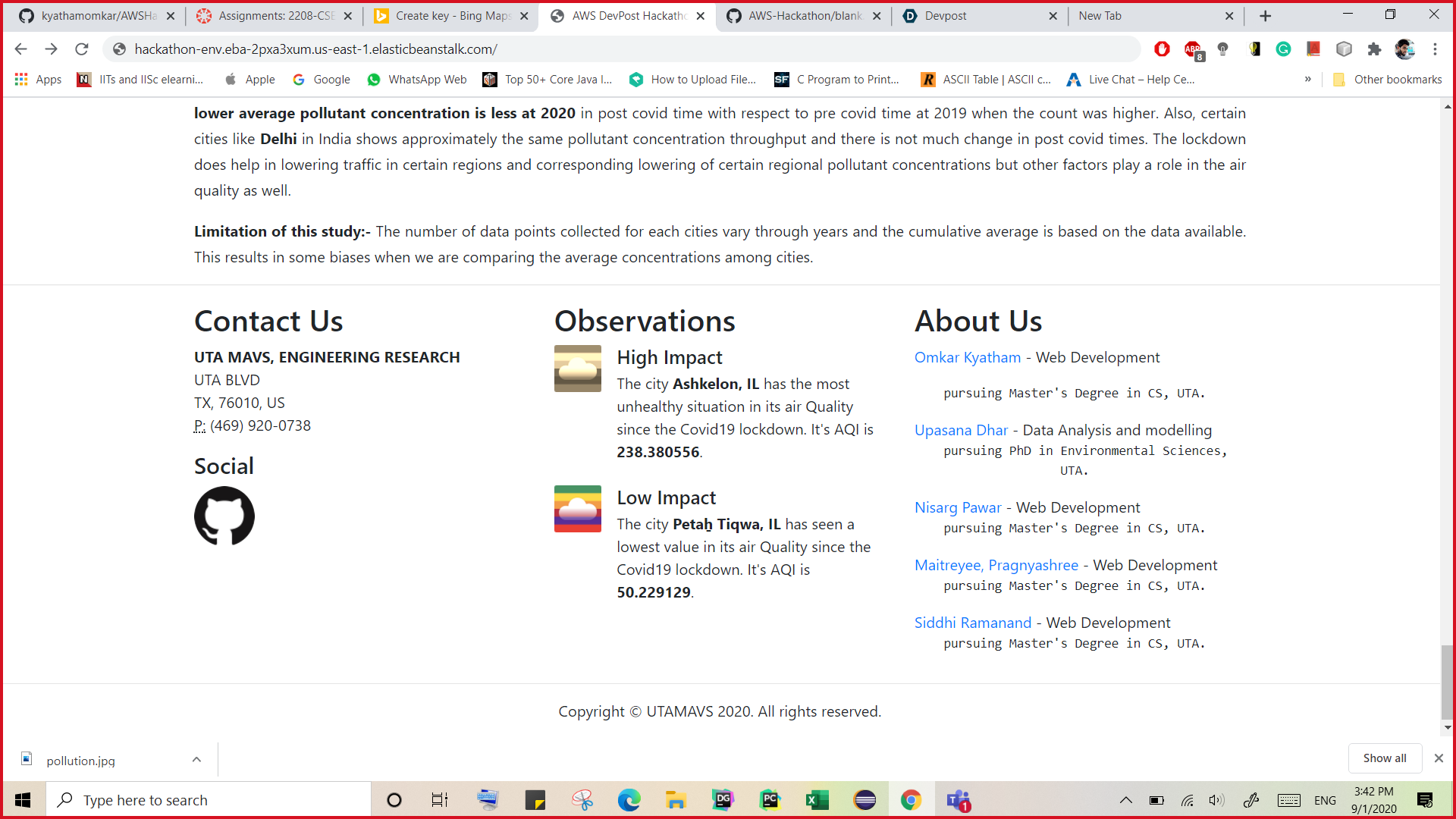This screenshot has height=819, width=1456.
Task: Open Upasana Dhar profile link
Action: coord(961,430)
